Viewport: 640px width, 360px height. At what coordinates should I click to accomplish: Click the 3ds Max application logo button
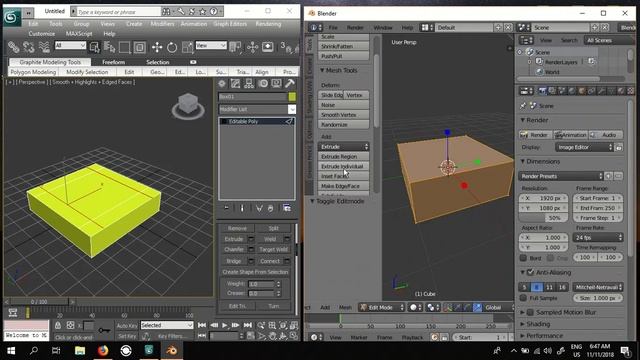pyautogui.click(x=11, y=17)
